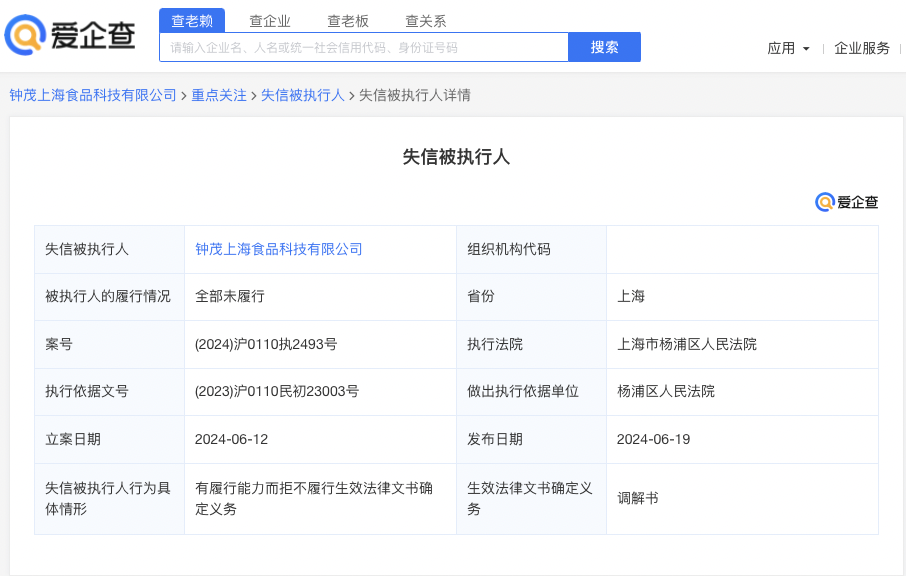The image size is (906, 576).
Task: Select the 查老赖 search tab
Action: [192, 21]
